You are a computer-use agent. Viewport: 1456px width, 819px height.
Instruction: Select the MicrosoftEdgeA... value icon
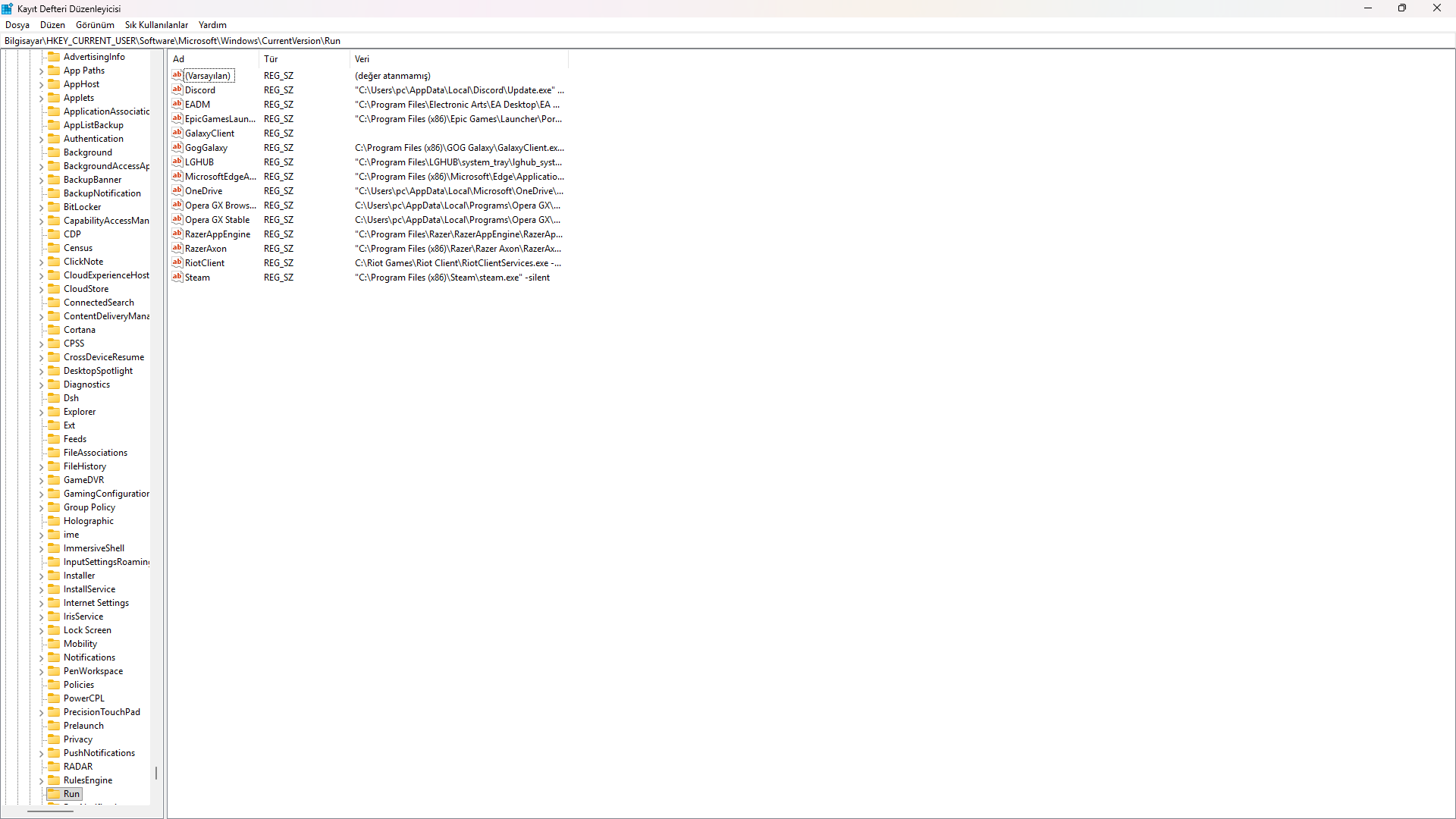click(177, 176)
